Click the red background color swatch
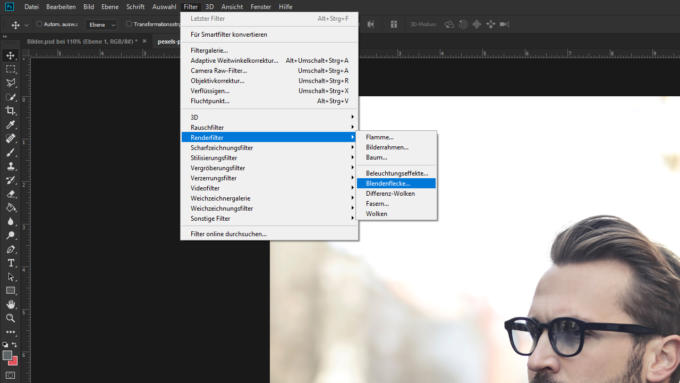The height and width of the screenshot is (383, 680). (x=14, y=361)
